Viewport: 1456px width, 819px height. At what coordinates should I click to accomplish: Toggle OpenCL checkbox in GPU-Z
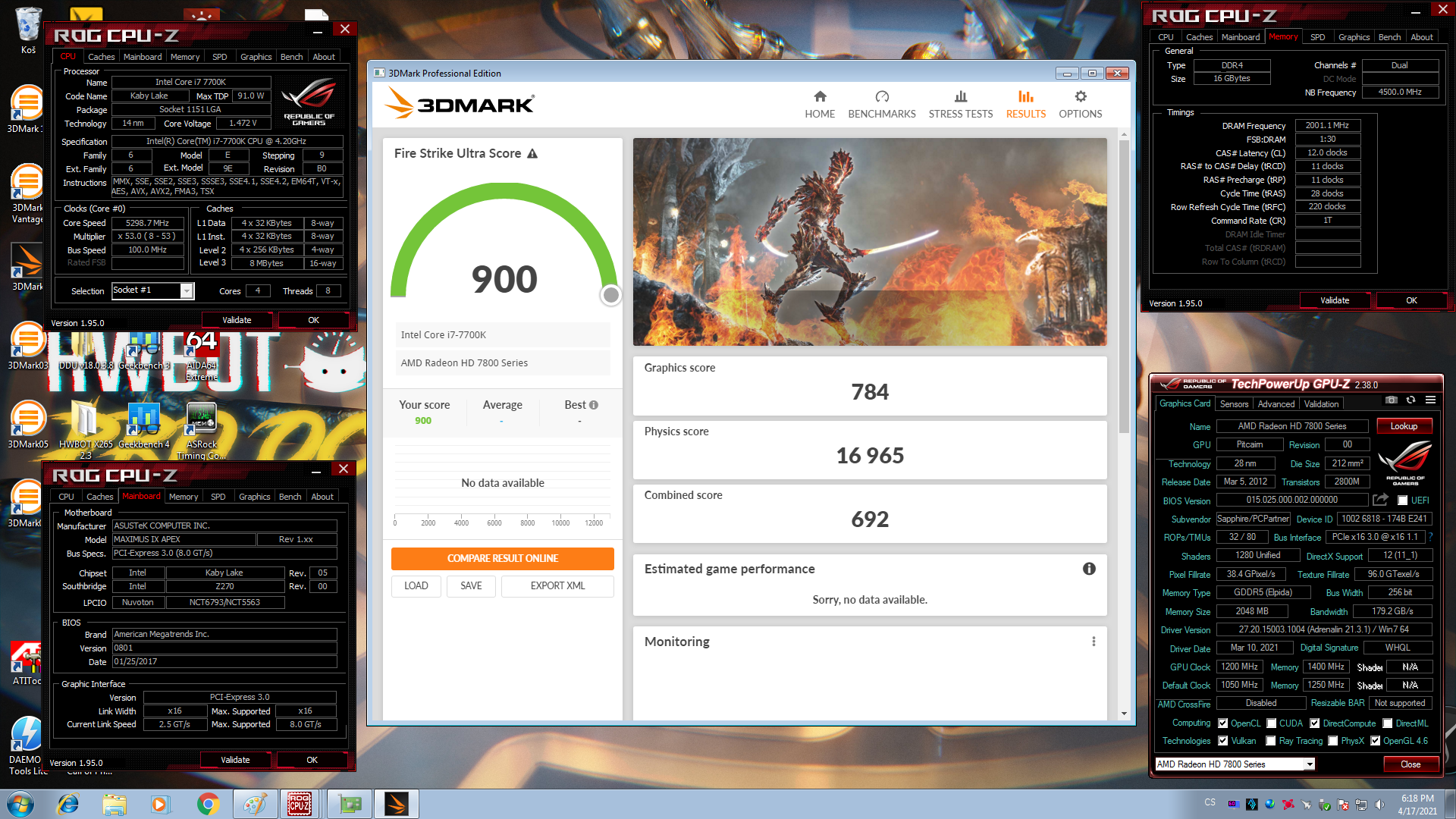click(x=1222, y=723)
